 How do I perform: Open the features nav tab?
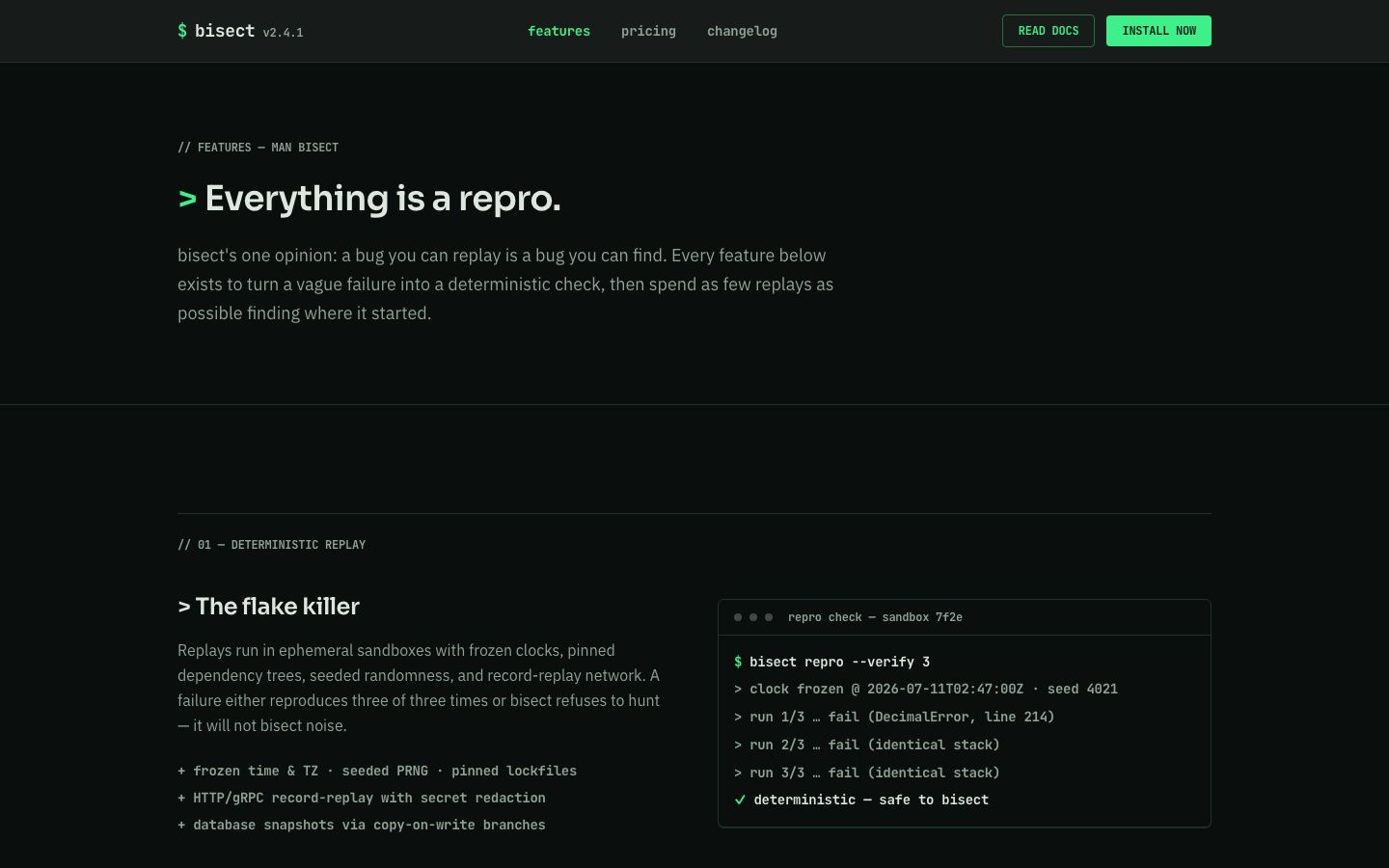558,31
